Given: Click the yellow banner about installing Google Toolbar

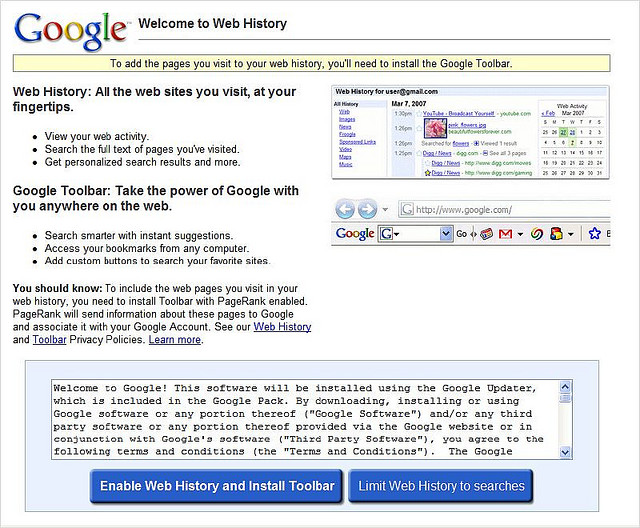Looking at the screenshot, I should (x=311, y=63).
